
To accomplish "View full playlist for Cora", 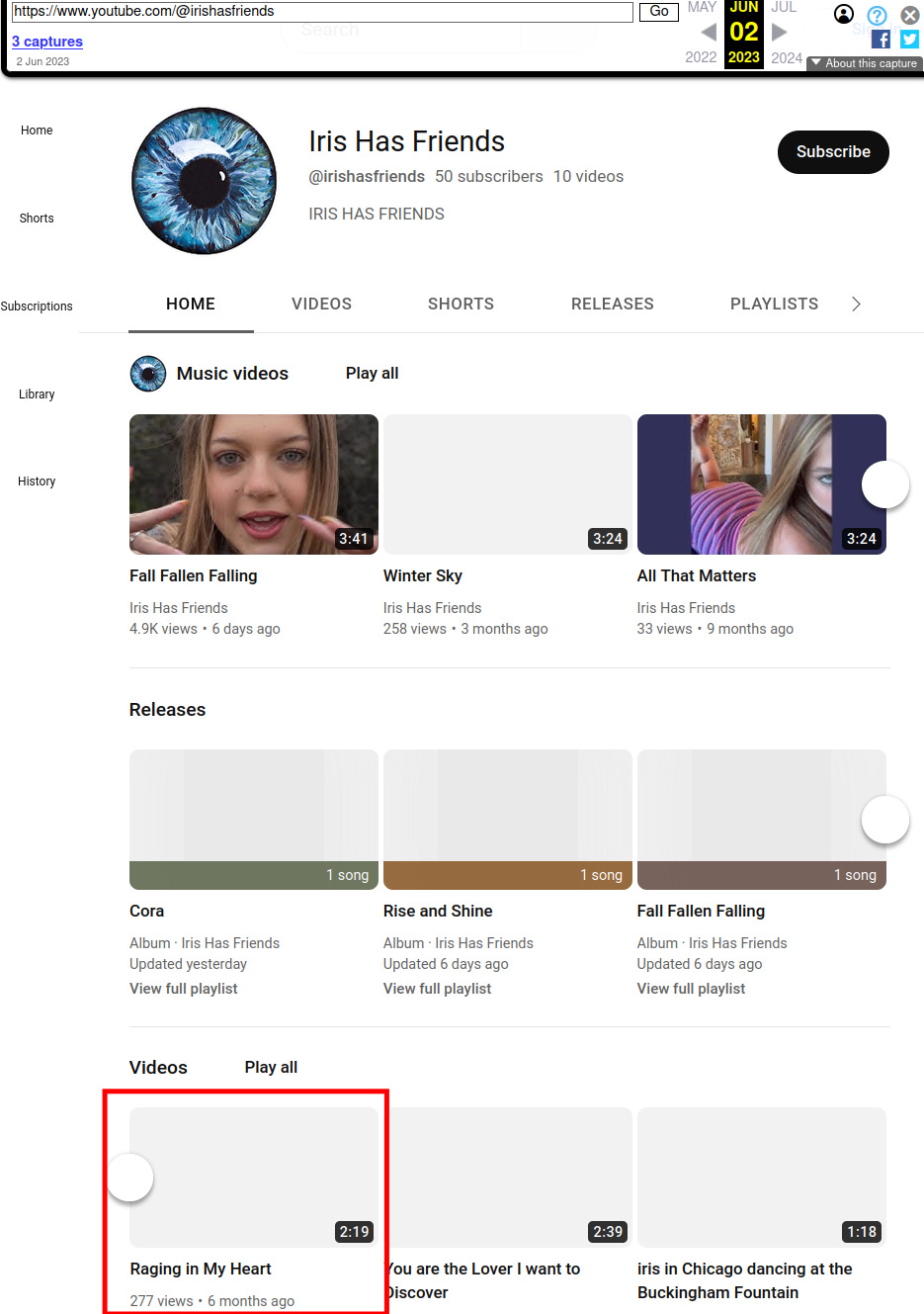I will pos(184,989).
